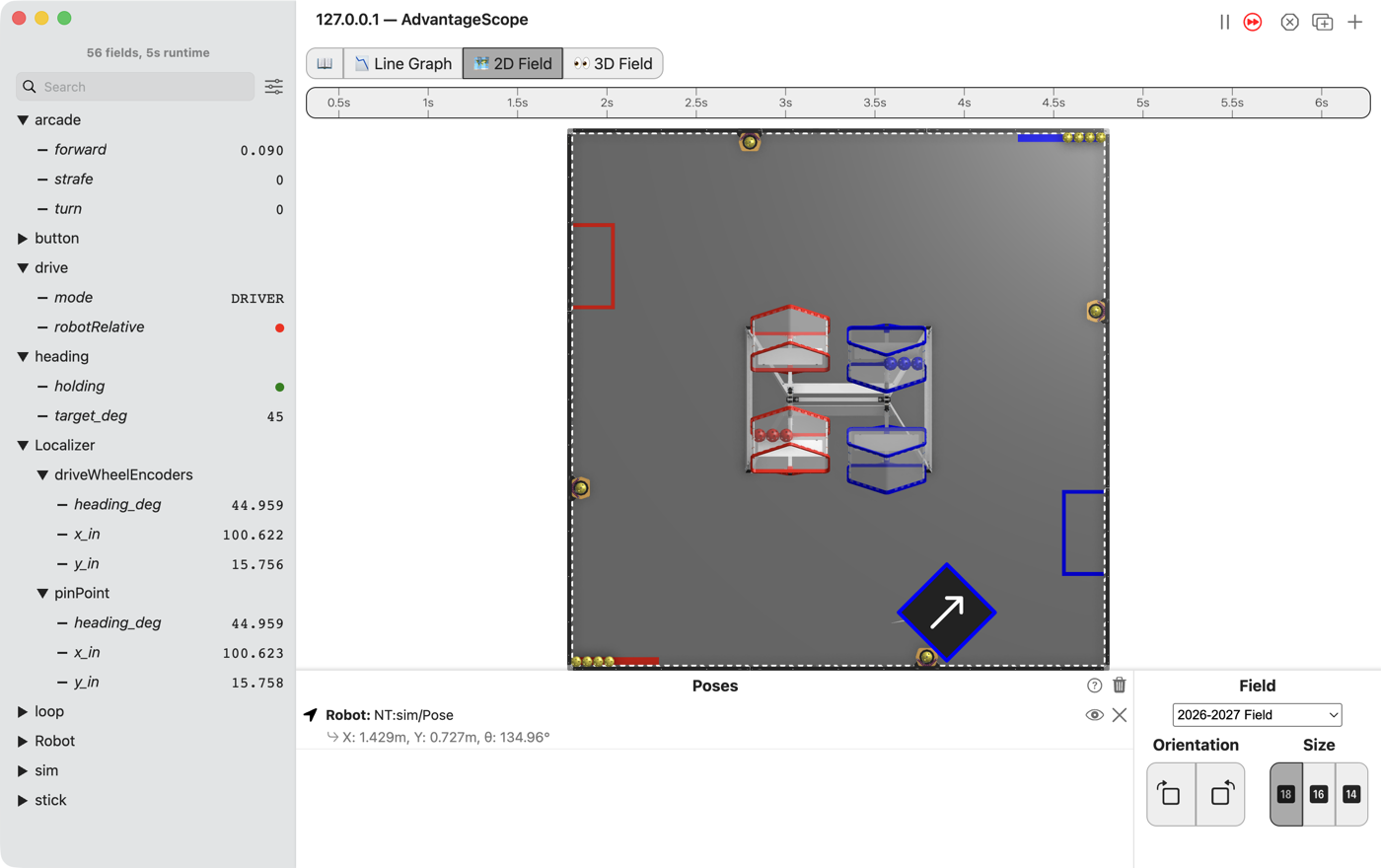
Task: Select the target_deg field row
Action: click(148, 416)
